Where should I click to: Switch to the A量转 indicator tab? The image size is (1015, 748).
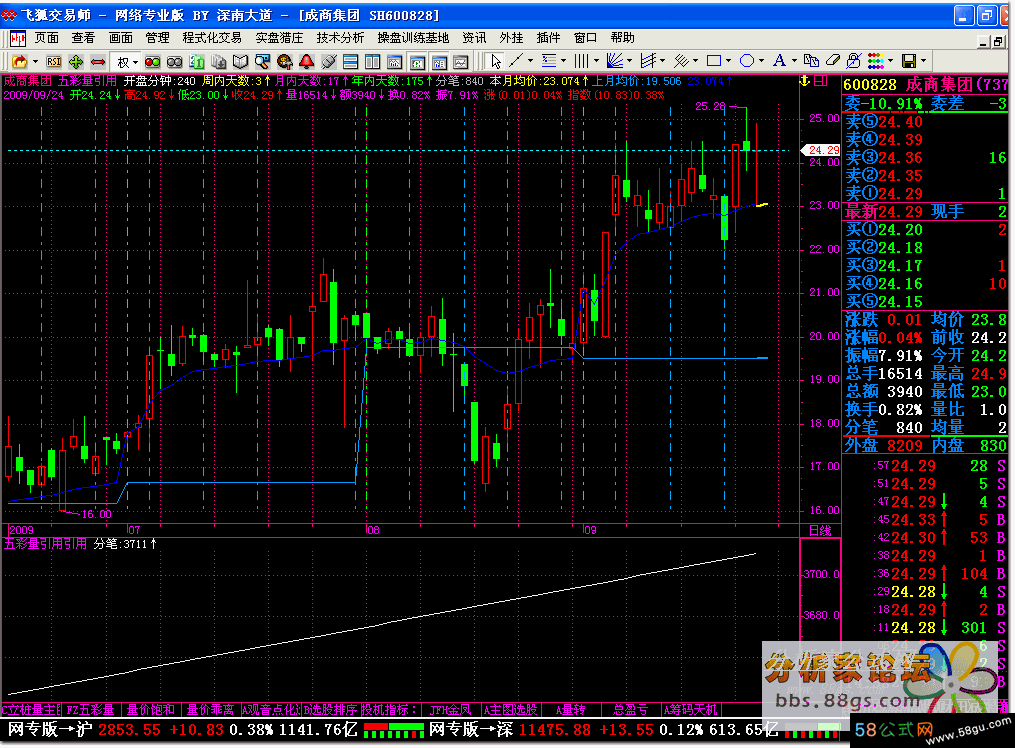tap(570, 710)
